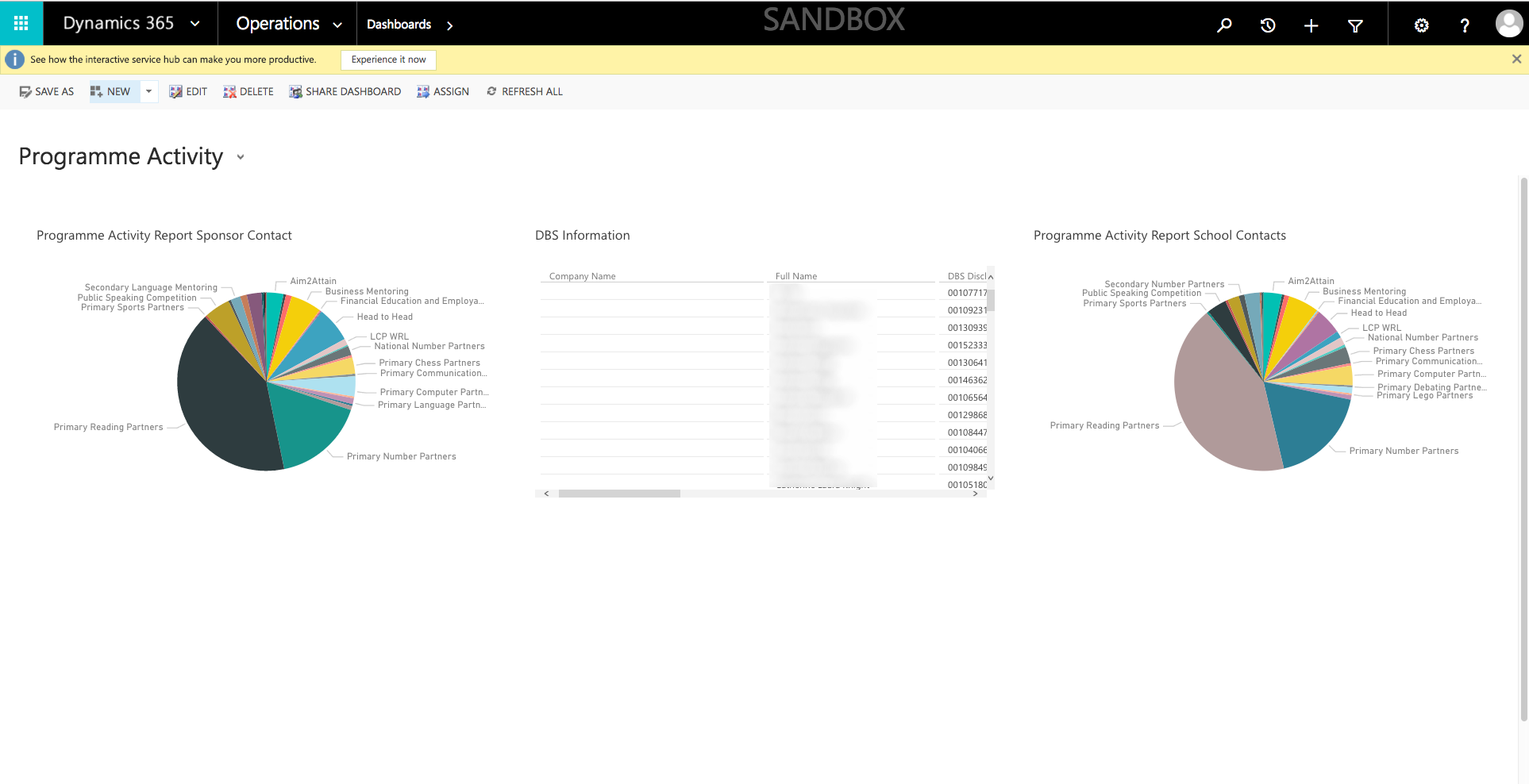Open the Programme Activity dashboard selector

click(x=241, y=157)
